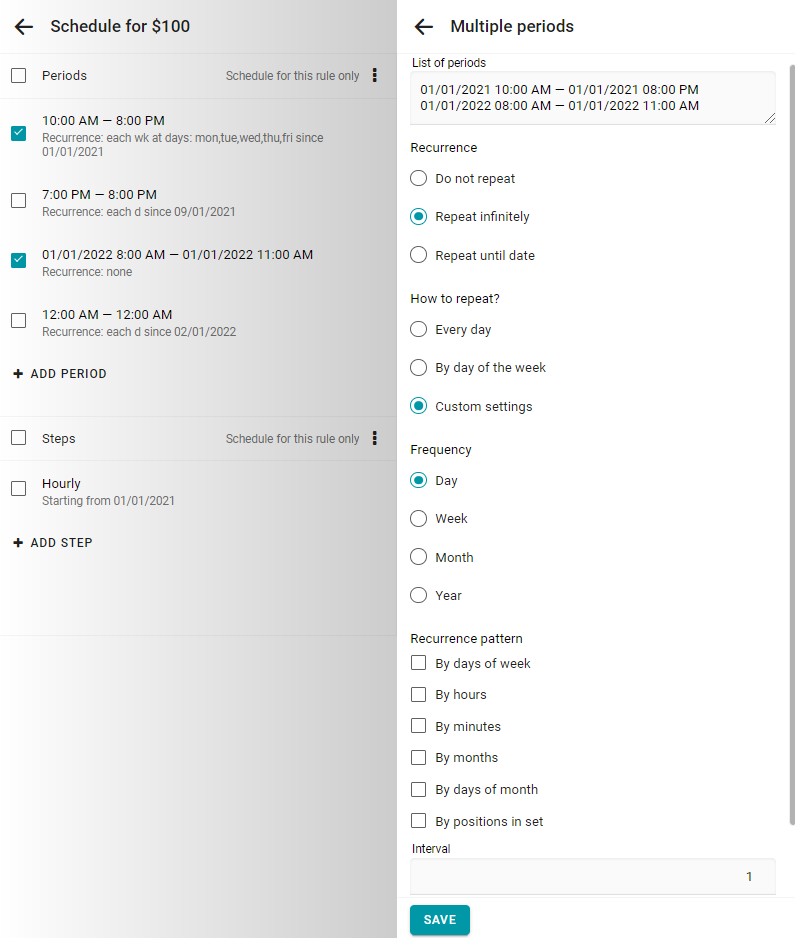Set frequency to Month
Viewport: 795px width, 938px height.
(x=418, y=557)
